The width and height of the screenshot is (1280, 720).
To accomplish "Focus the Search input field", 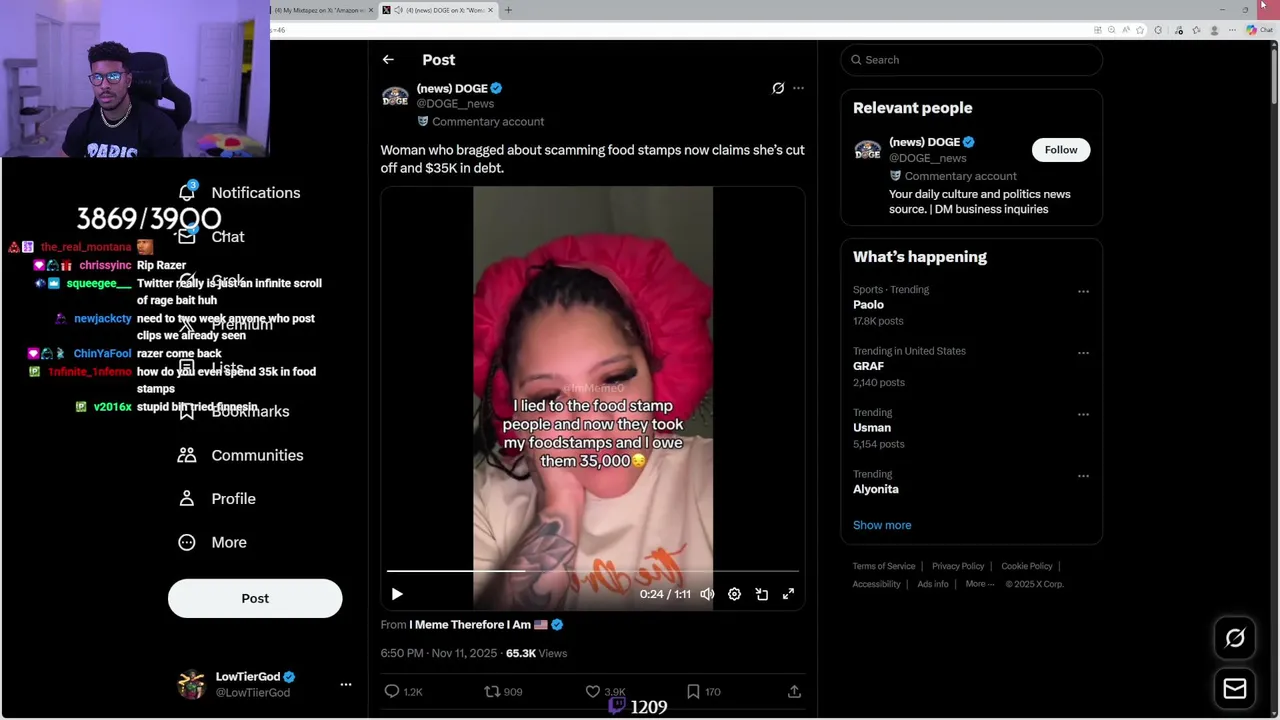I will (x=971, y=60).
